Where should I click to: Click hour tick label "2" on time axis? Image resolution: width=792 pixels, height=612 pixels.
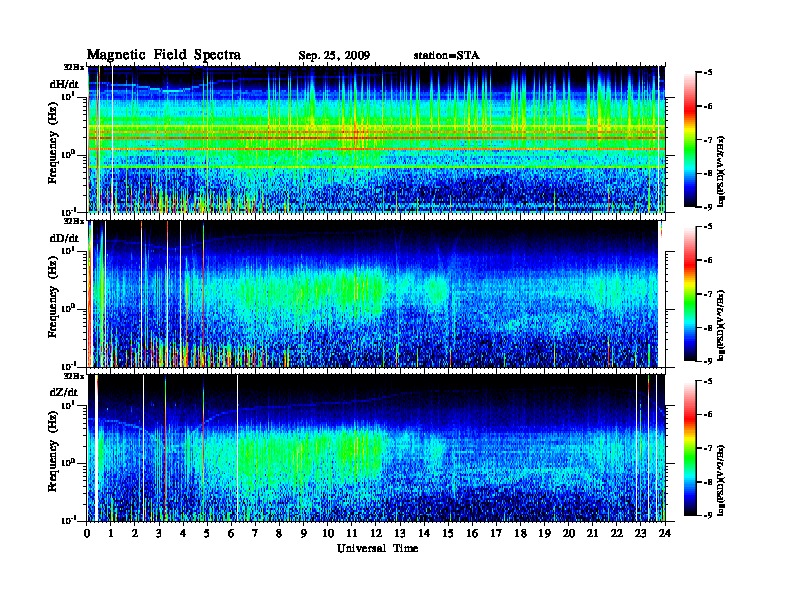tap(135, 533)
